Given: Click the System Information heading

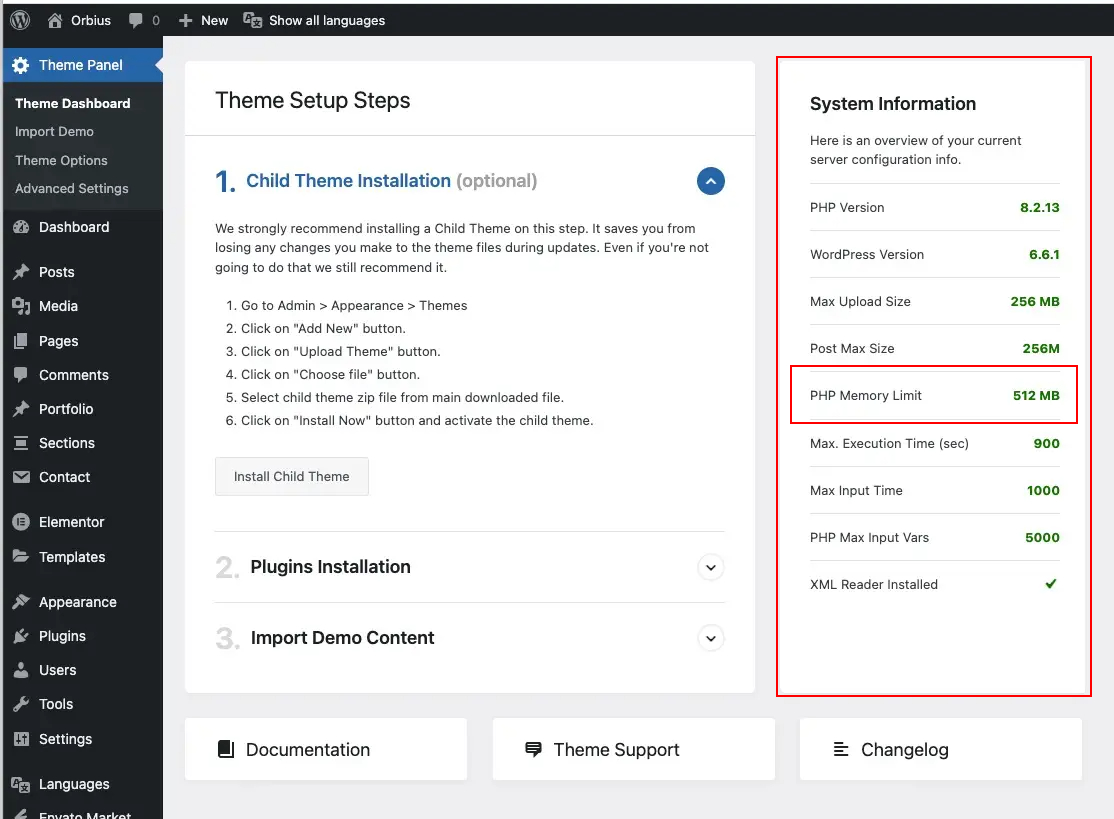Looking at the screenshot, I should (892, 104).
